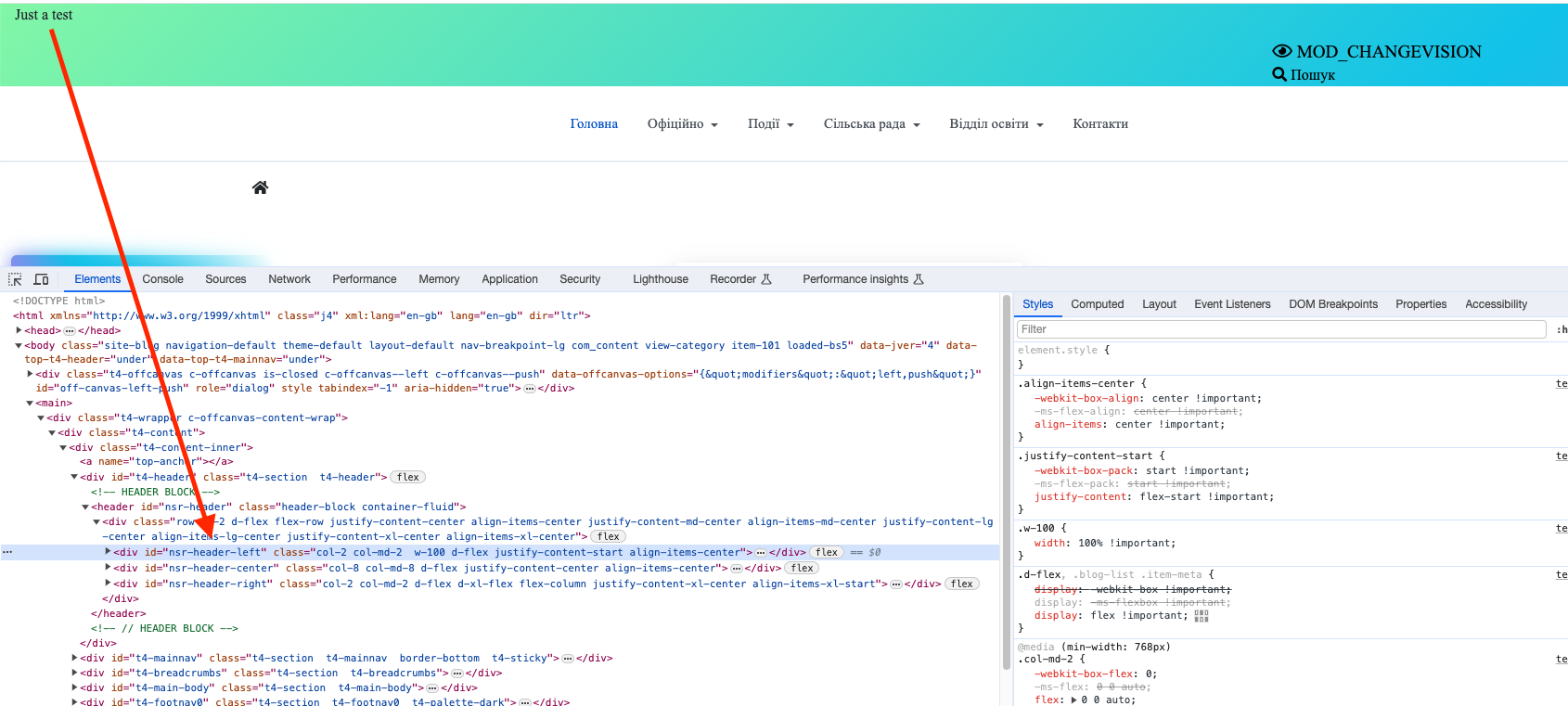Toggle flex badge on nsr-header-left div
Image resolution: width=1568 pixels, height=706 pixels.
(x=827, y=552)
